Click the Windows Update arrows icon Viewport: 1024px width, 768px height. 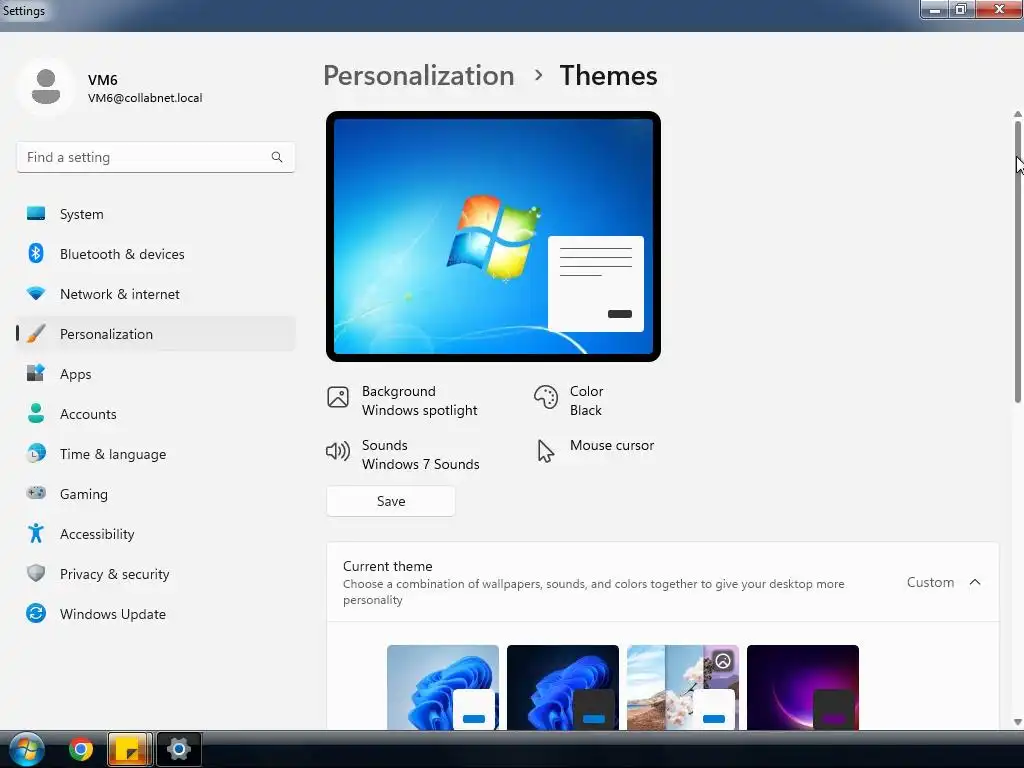click(36, 613)
